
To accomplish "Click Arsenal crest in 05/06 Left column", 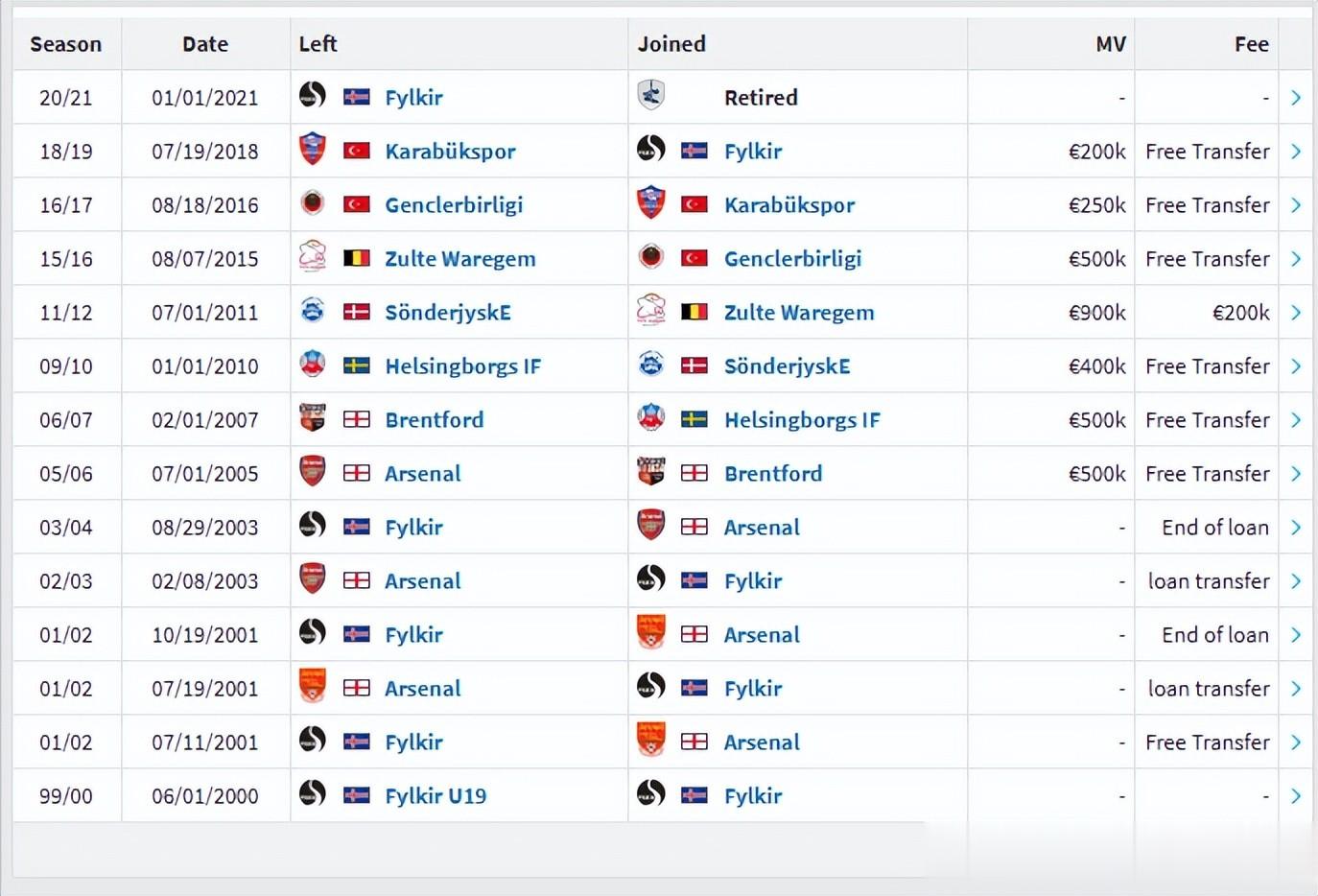I will coord(313,472).
